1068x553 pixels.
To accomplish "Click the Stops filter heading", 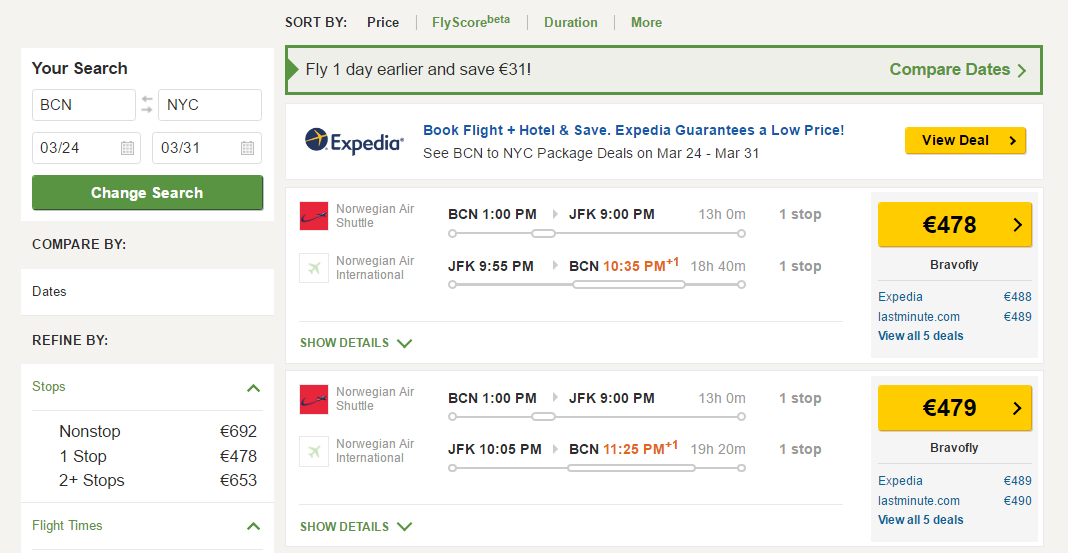I will pyautogui.click(x=49, y=386).
